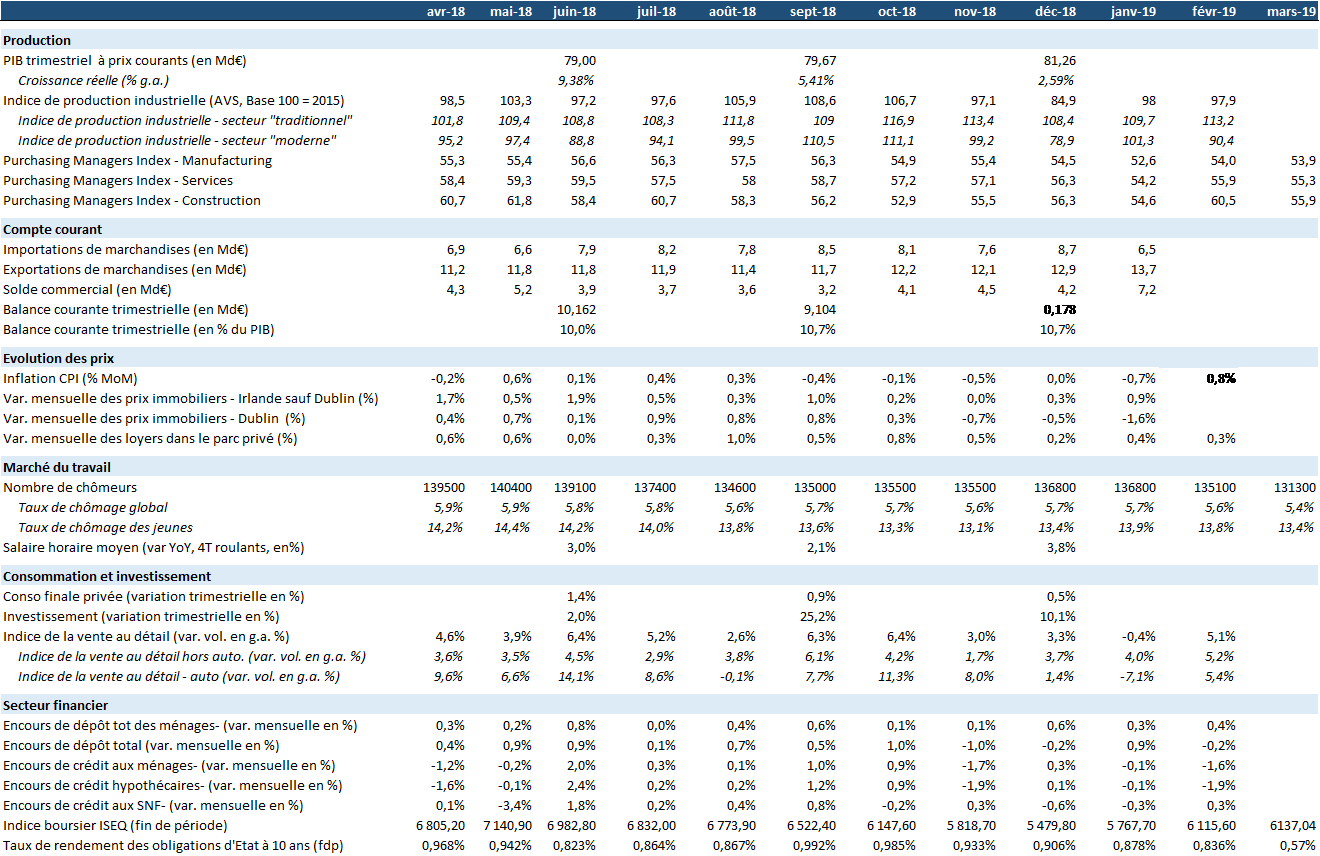Image resolution: width=1320 pixels, height=856 pixels.
Task: Click the loyers dans le parc privé label
Action: point(151,438)
